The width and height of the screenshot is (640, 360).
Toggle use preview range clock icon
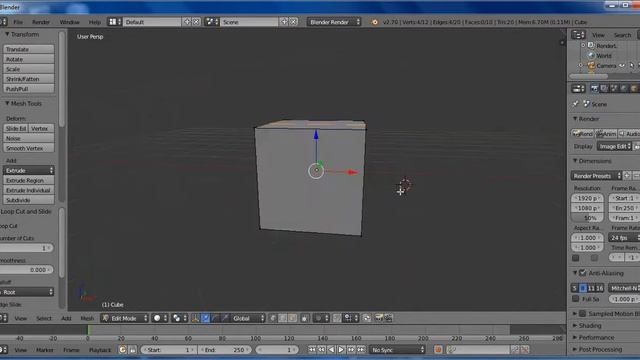click(x=122, y=350)
